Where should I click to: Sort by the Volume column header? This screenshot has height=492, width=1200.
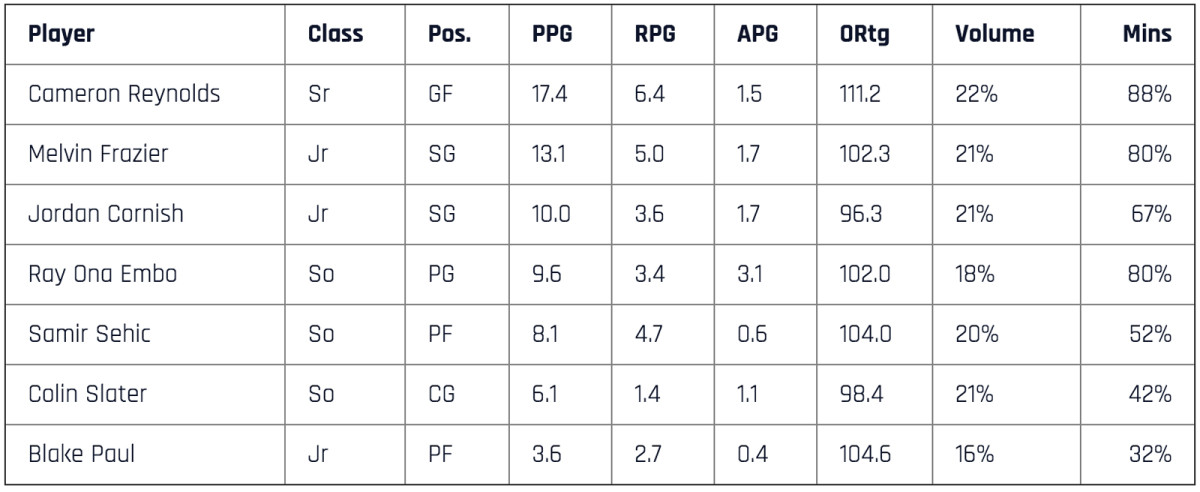point(994,36)
